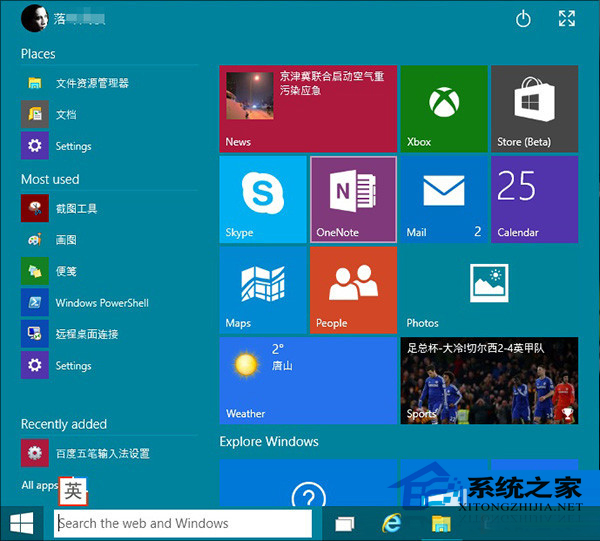The image size is (600, 541).
Task: Open the Maps tile
Action: click(263, 290)
